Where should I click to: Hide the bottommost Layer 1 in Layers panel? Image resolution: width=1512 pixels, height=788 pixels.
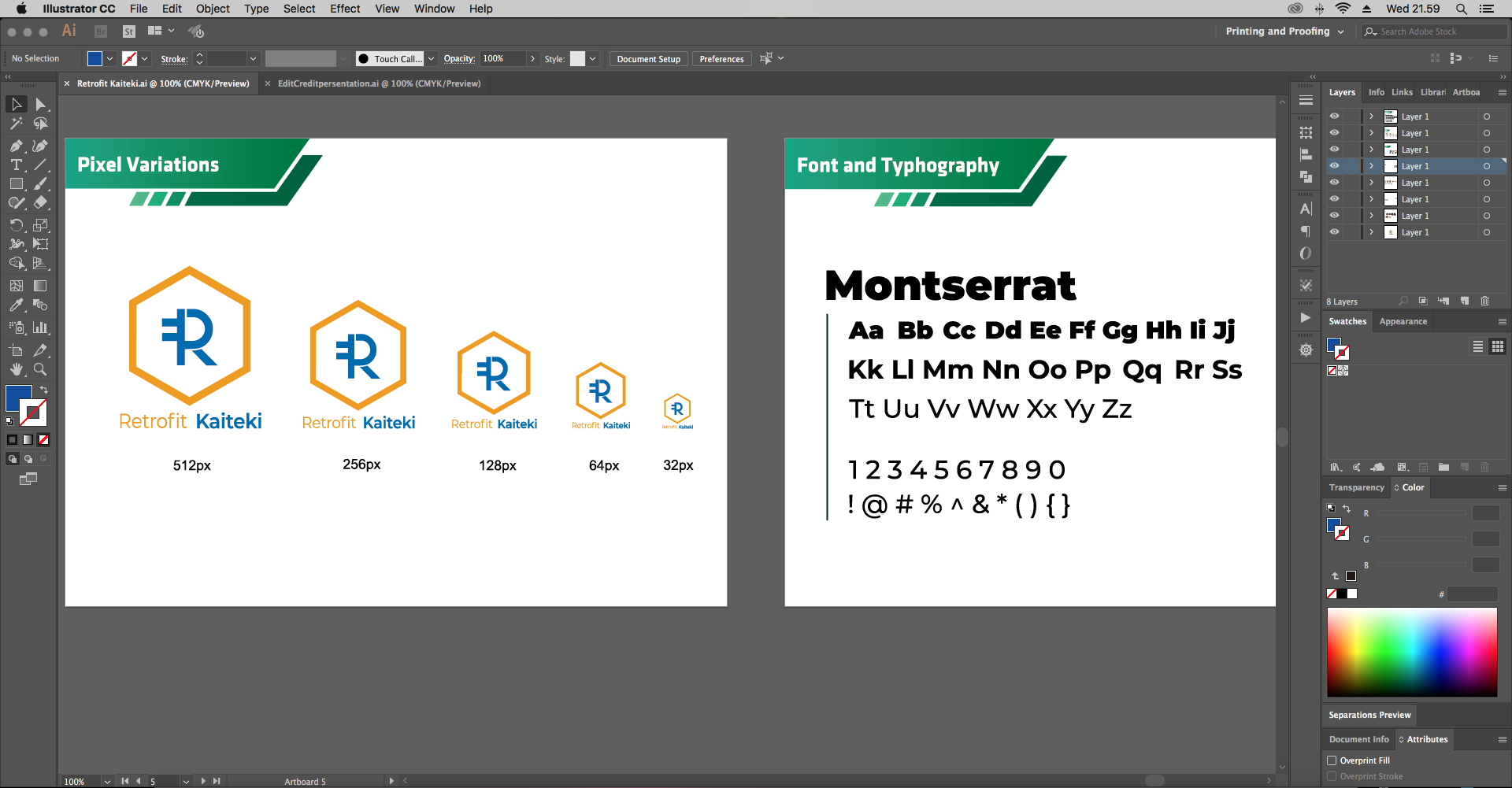(1334, 232)
